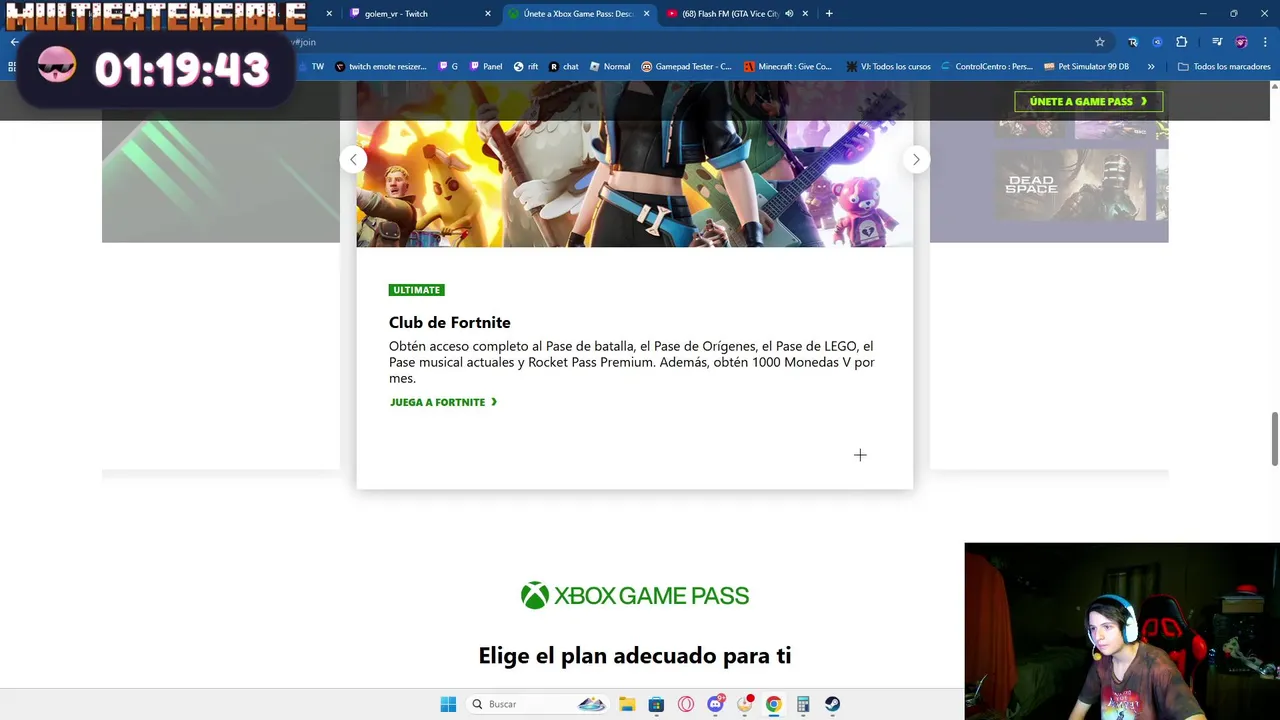This screenshot has height=720, width=1280.
Task: Open the VJ: Todos los cursos bookmark
Action: pyautogui.click(x=888, y=67)
